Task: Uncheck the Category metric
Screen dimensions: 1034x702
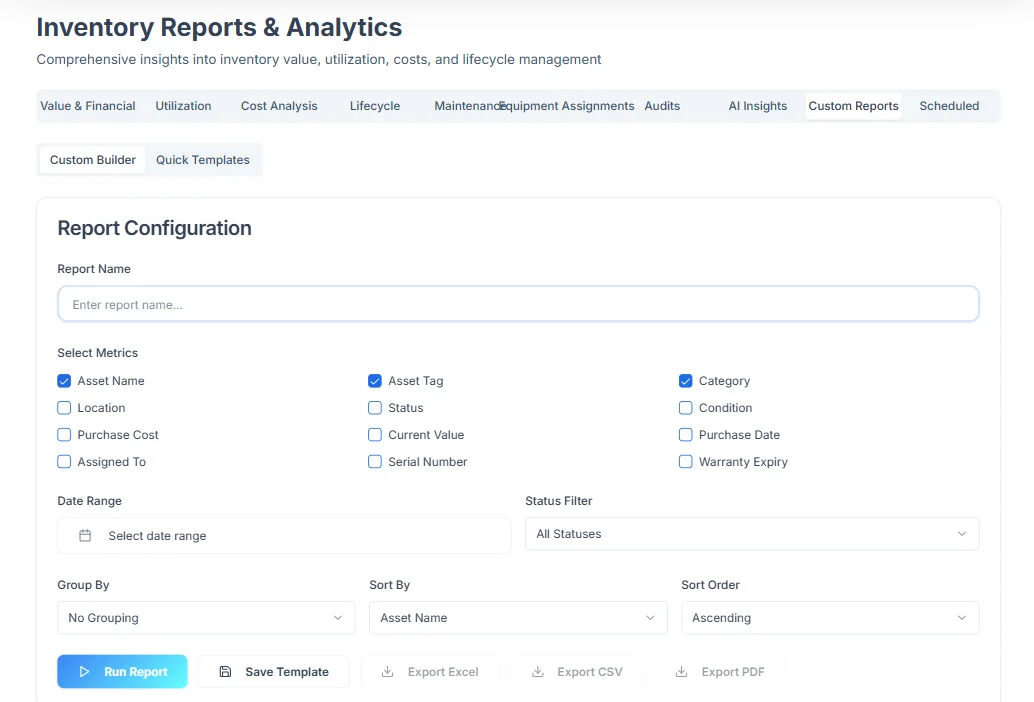Action: coord(686,381)
